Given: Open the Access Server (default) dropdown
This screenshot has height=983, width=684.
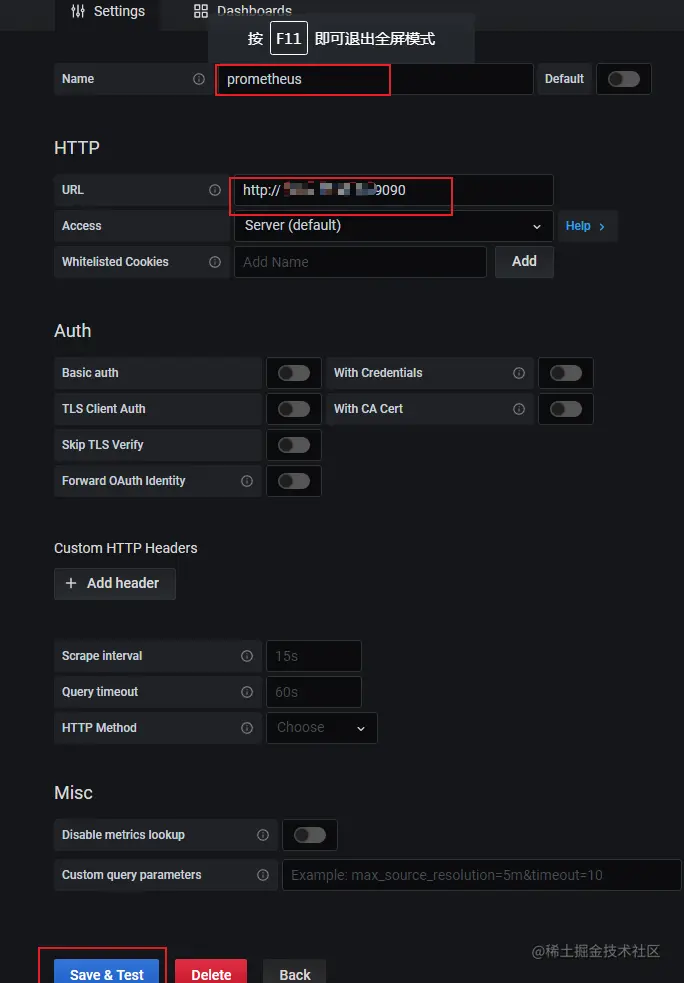Looking at the screenshot, I should click(x=394, y=226).
